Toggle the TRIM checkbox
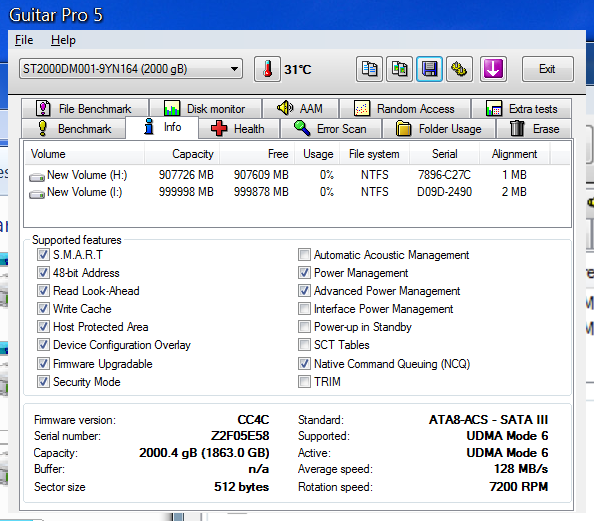This screenshot has height=521, width=594. click(x=304, y=381)
